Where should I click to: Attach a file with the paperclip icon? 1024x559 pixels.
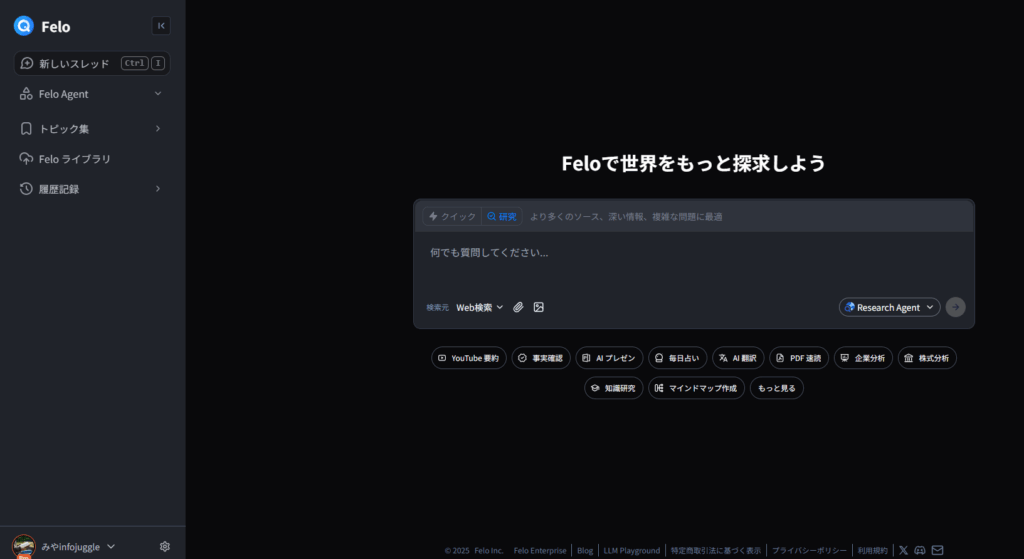(518, 307)
